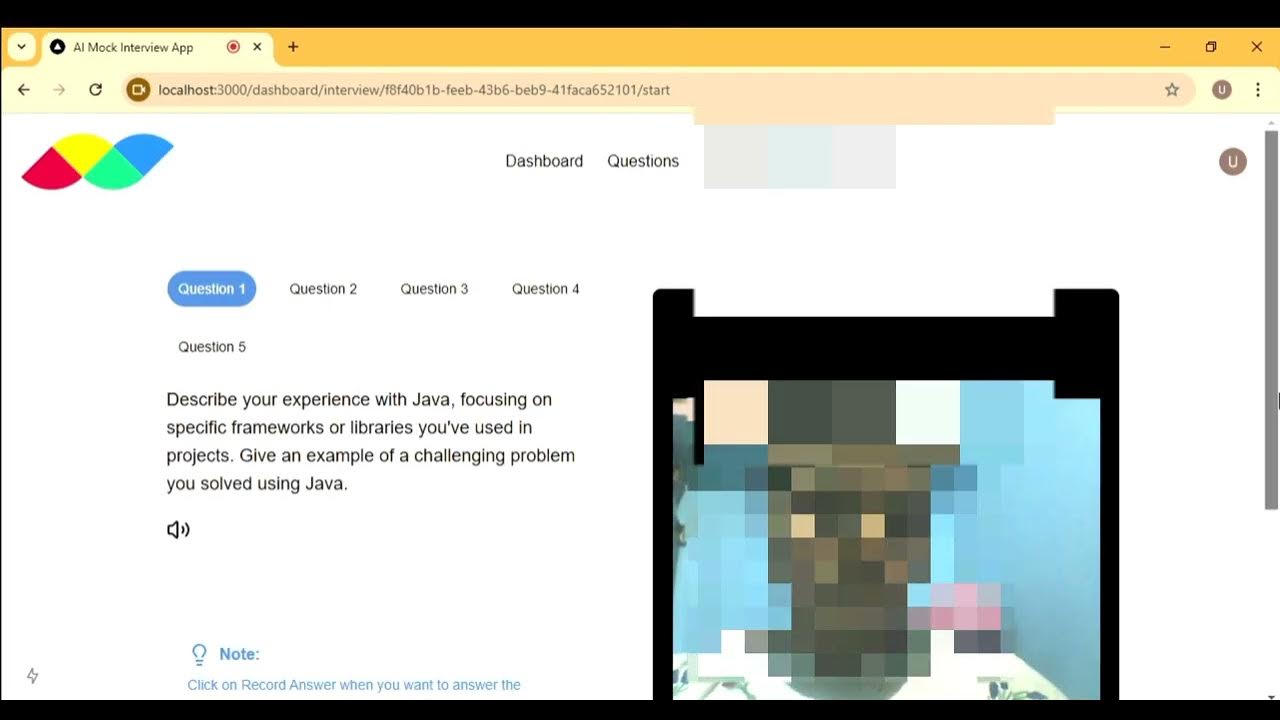Click the lightbulb Note icon
Viewport: 1280px width, 720px height.
click(x=199, y=654)
